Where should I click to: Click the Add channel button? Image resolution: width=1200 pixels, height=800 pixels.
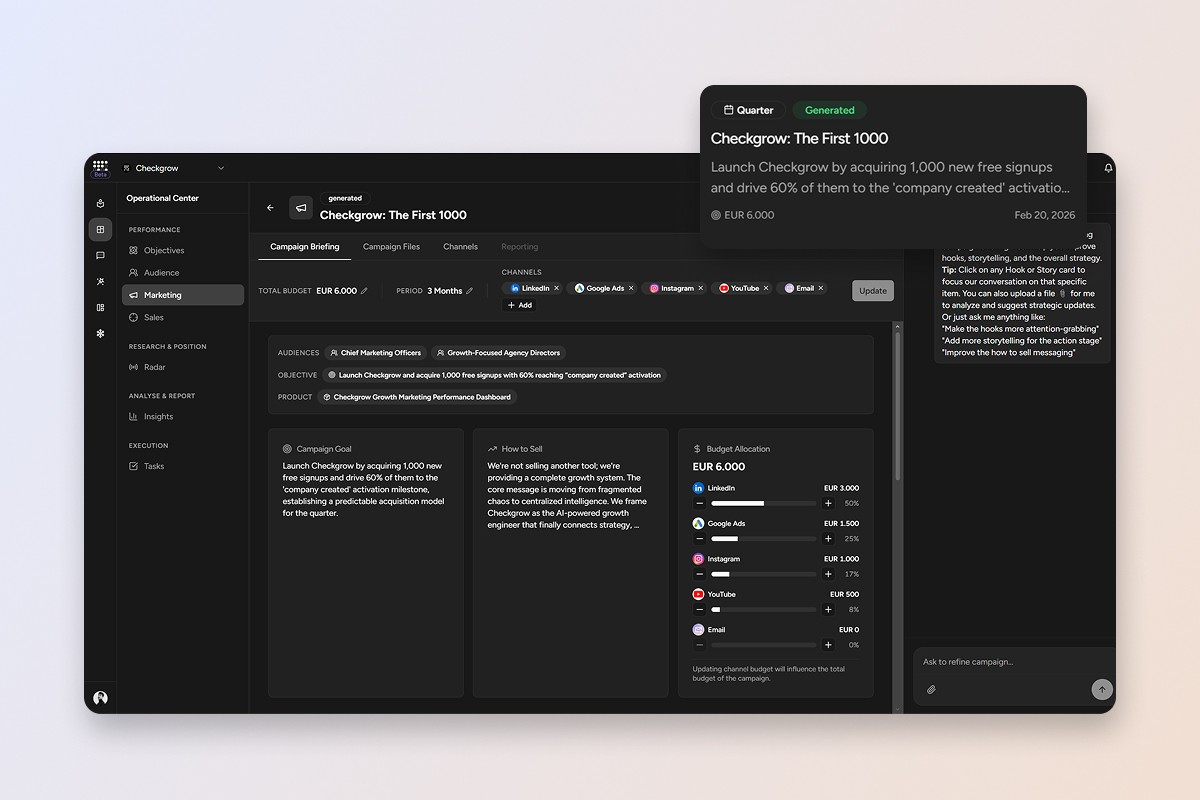point(520,305)
